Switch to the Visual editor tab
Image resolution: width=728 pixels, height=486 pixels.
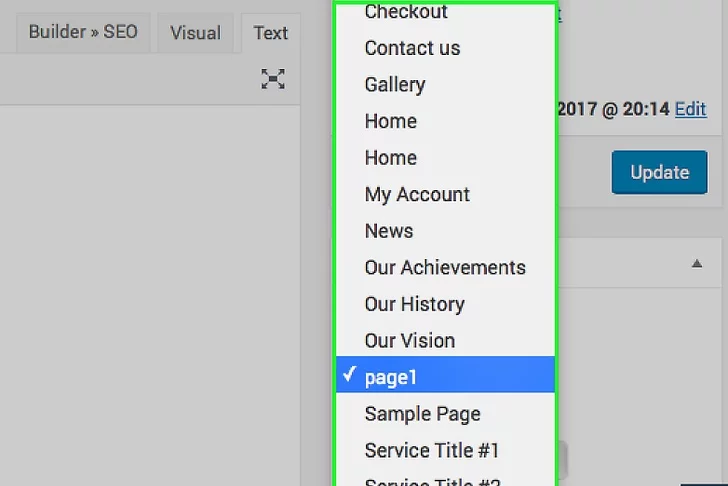click(x=195, y=33)
